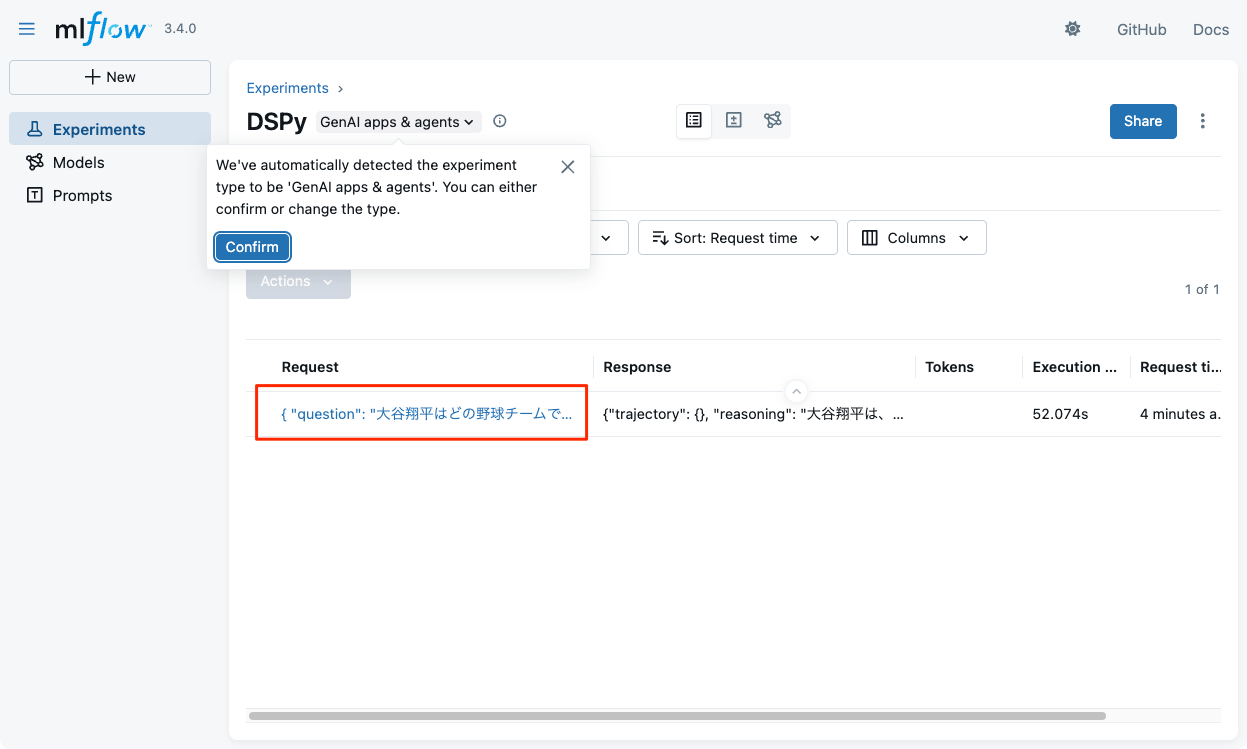This screenshot has height=749, width=1247.
Task: Click the New button
Action: (x=110, y=77)
